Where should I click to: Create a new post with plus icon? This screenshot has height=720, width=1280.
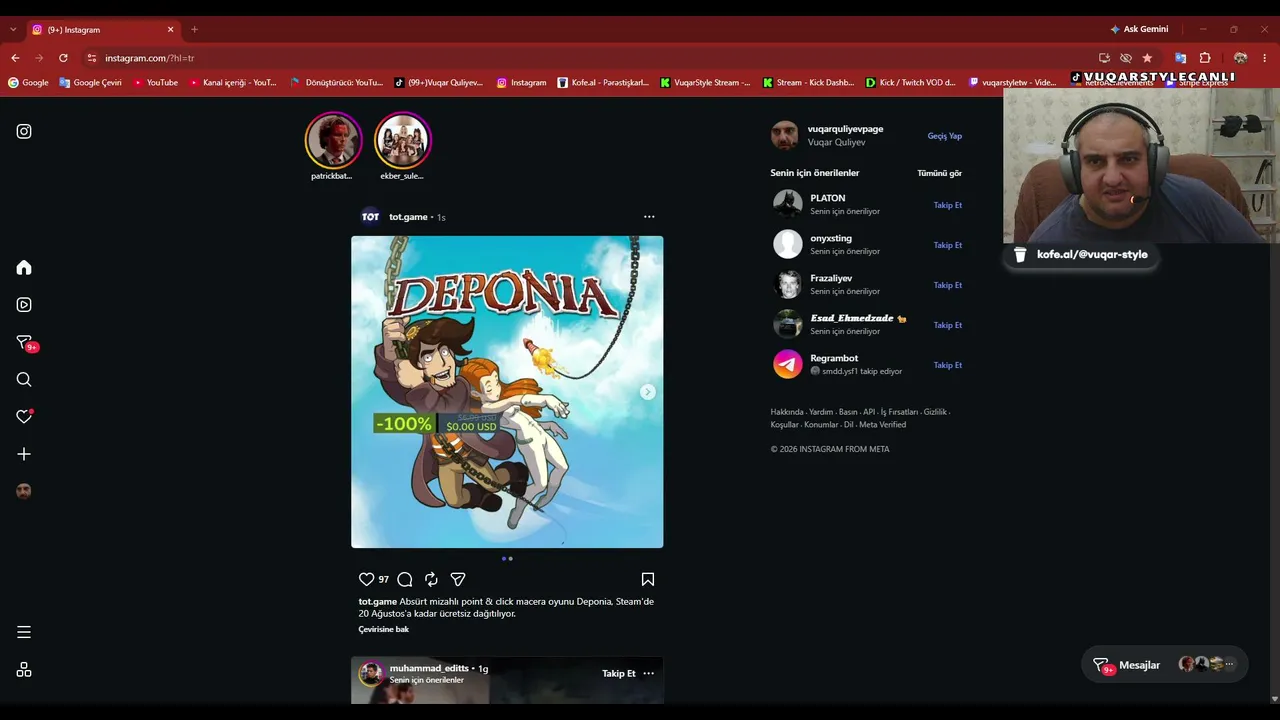pos(24,454)
